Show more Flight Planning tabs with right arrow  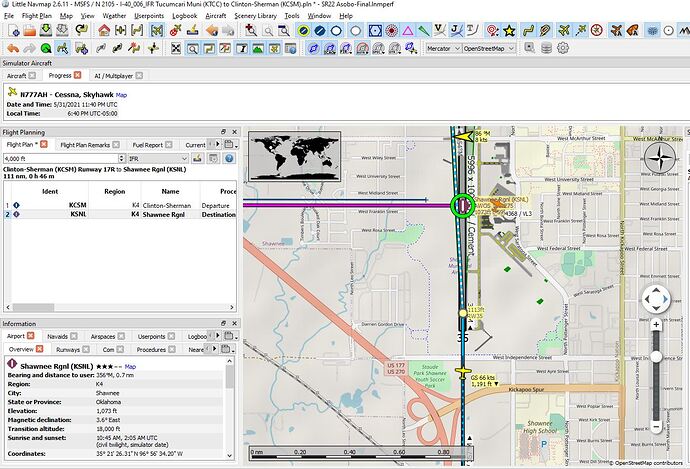[x=217, y=144]
